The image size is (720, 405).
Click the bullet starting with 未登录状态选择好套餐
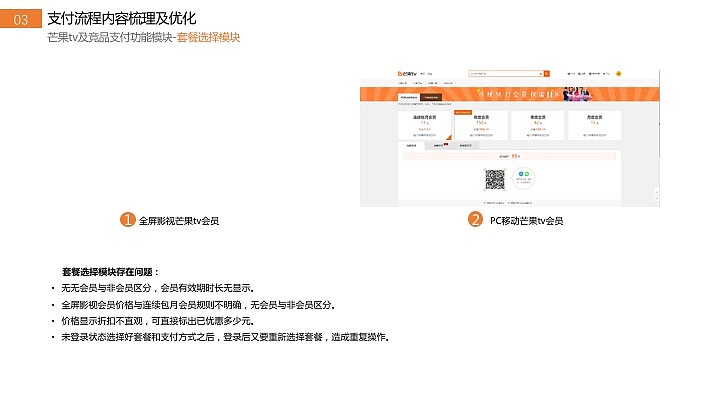click(x=225, y=337)
